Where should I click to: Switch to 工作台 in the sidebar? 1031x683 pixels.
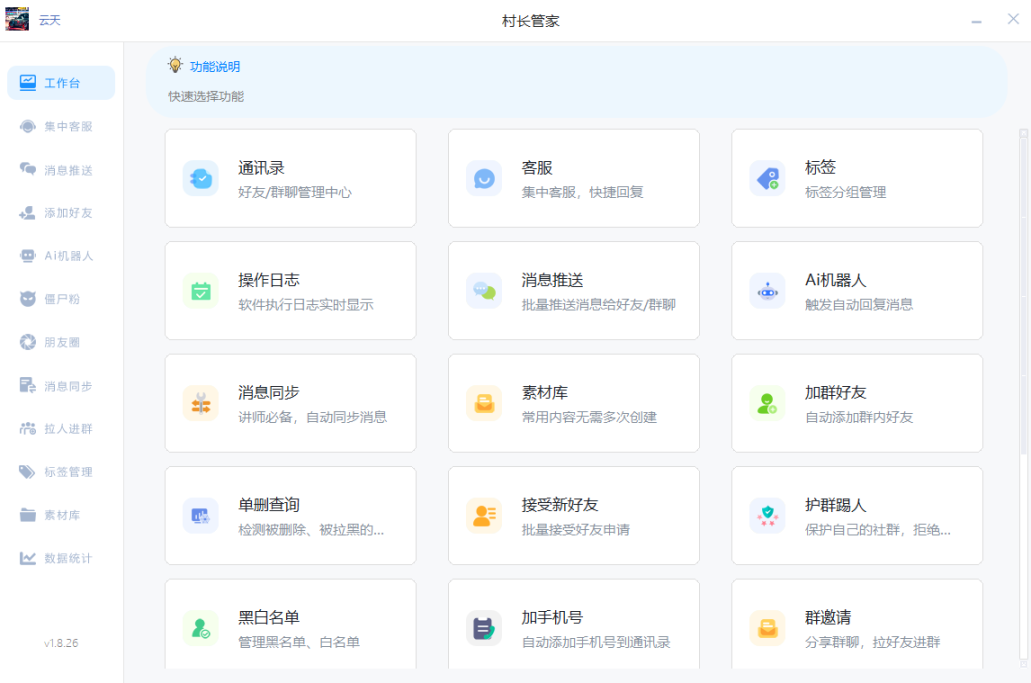[61, 83]
